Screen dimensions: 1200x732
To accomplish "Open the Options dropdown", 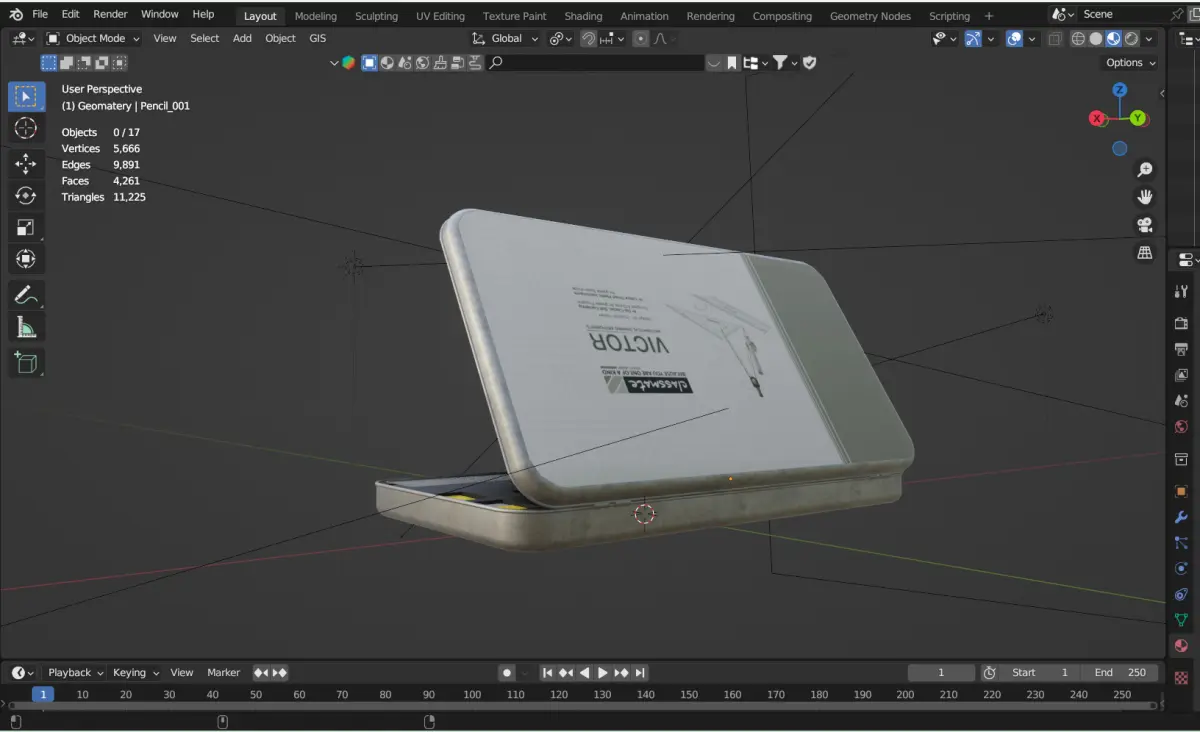I will click(x=1131, y=62).
